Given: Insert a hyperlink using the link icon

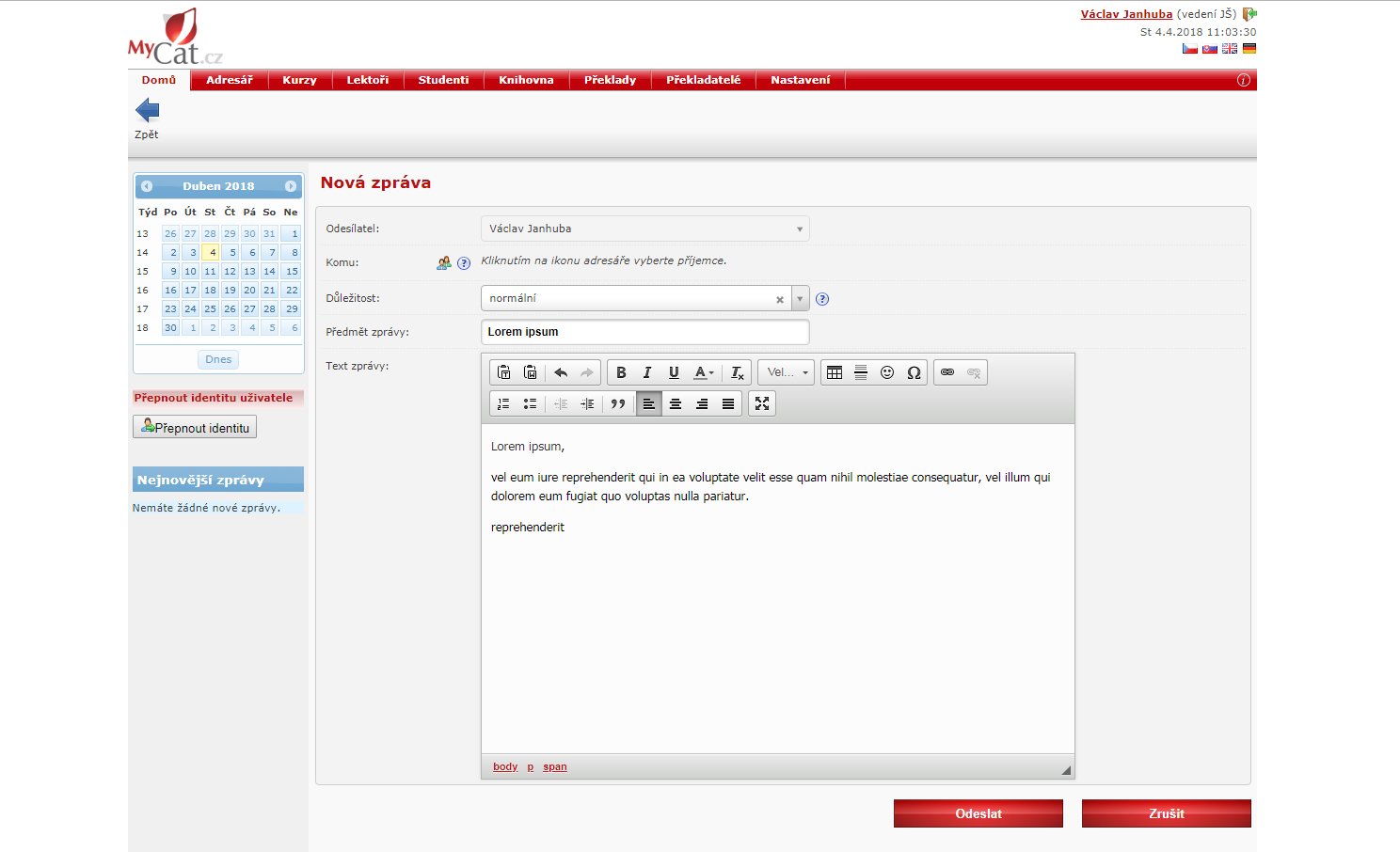Looking at the screenshot, I should coord(947,372).
